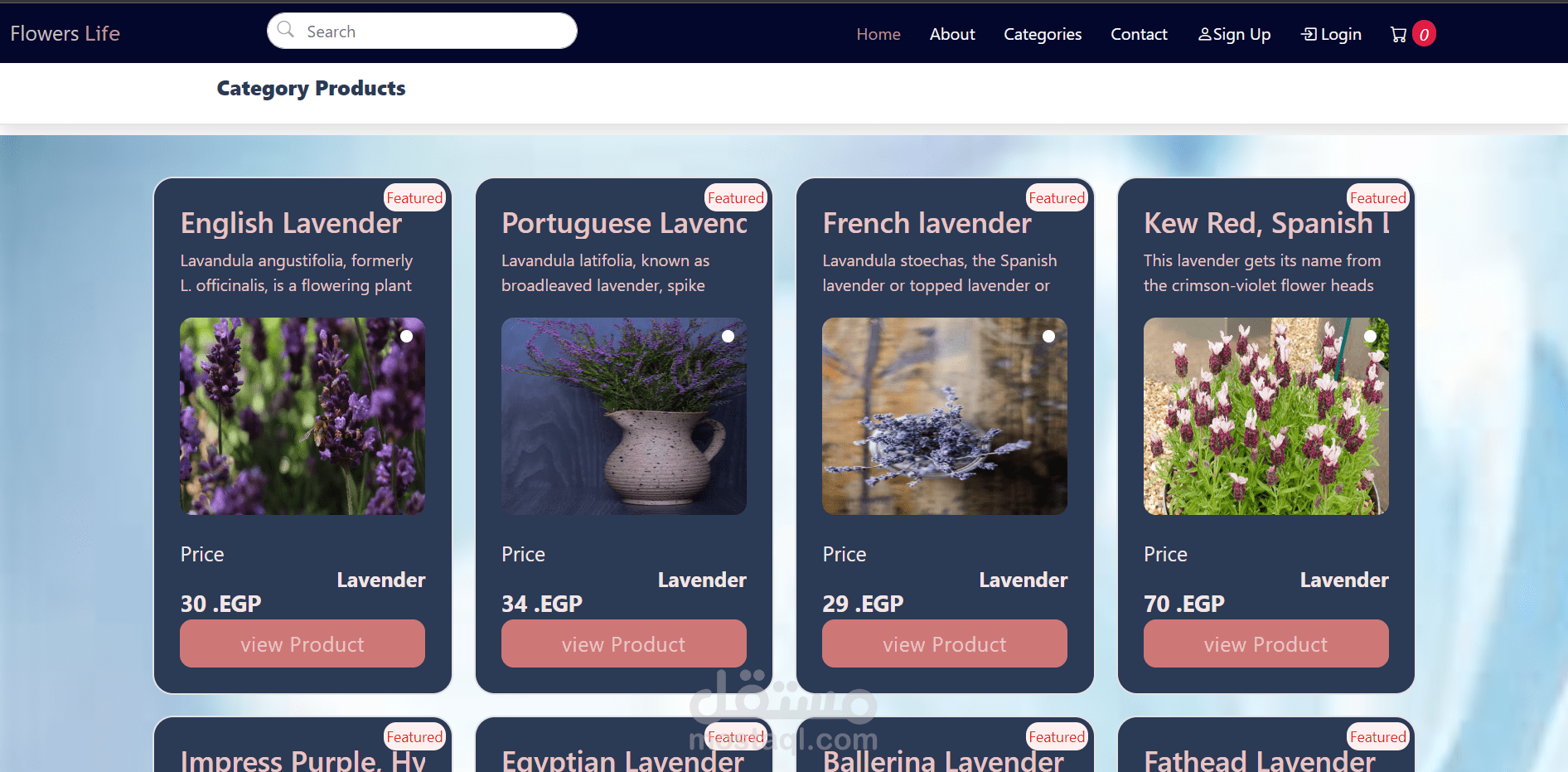Image resolution: width=1568 pixels, height=772 pixels.
Task: Open the Portuguese Lavender vase thumbnail
Action: [x=624, y=416]
